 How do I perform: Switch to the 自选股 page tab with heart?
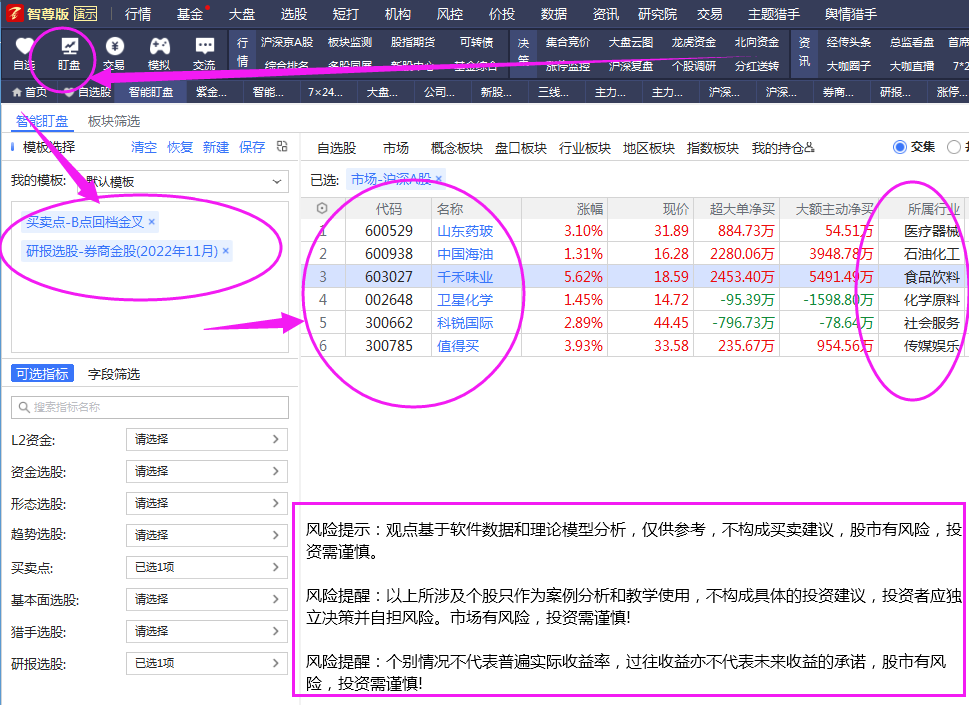tap(88, 92)
